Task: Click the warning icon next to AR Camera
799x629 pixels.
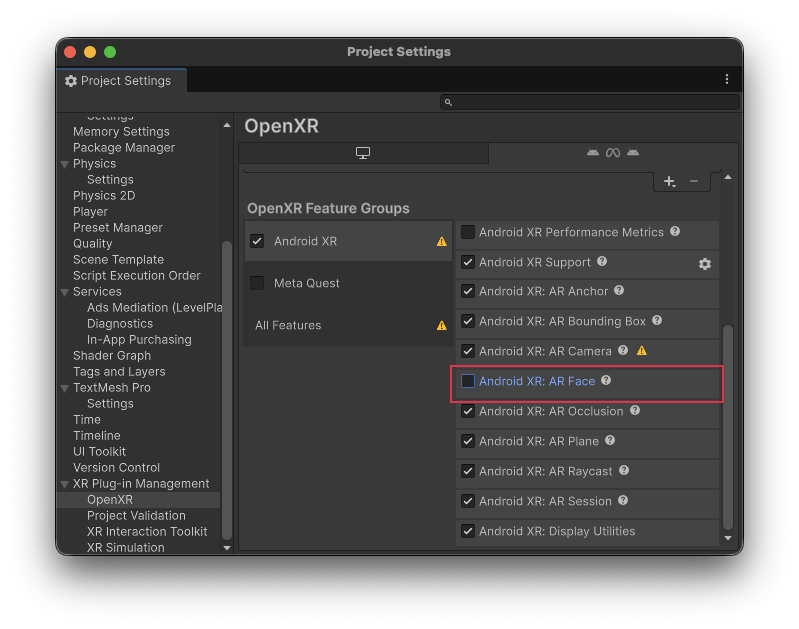Action: (642, 351)
